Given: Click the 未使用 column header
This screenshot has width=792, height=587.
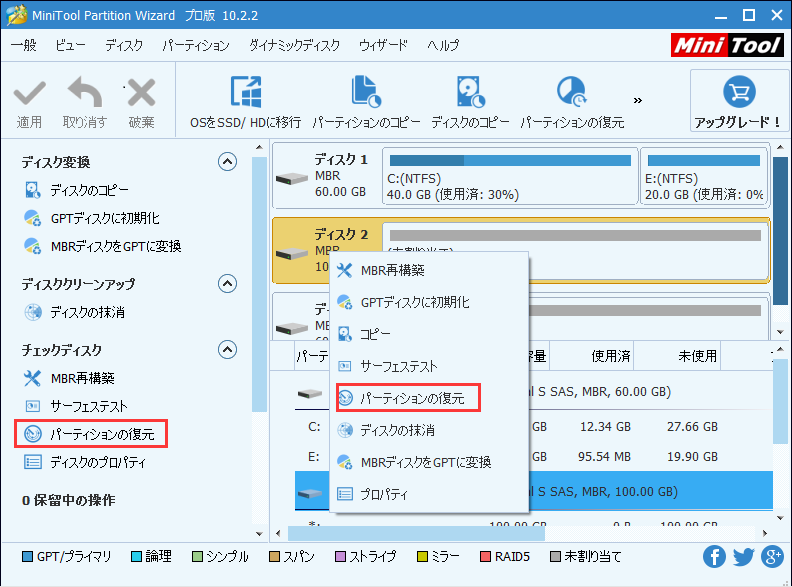Looking at the screenshot, I should (x=677, y=356).
